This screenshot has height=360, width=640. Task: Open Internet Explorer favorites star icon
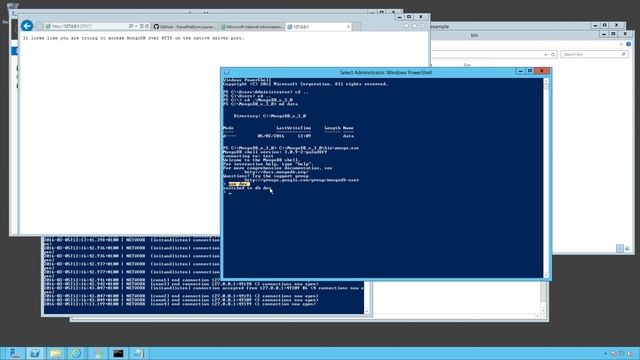(x=414, y=26)
